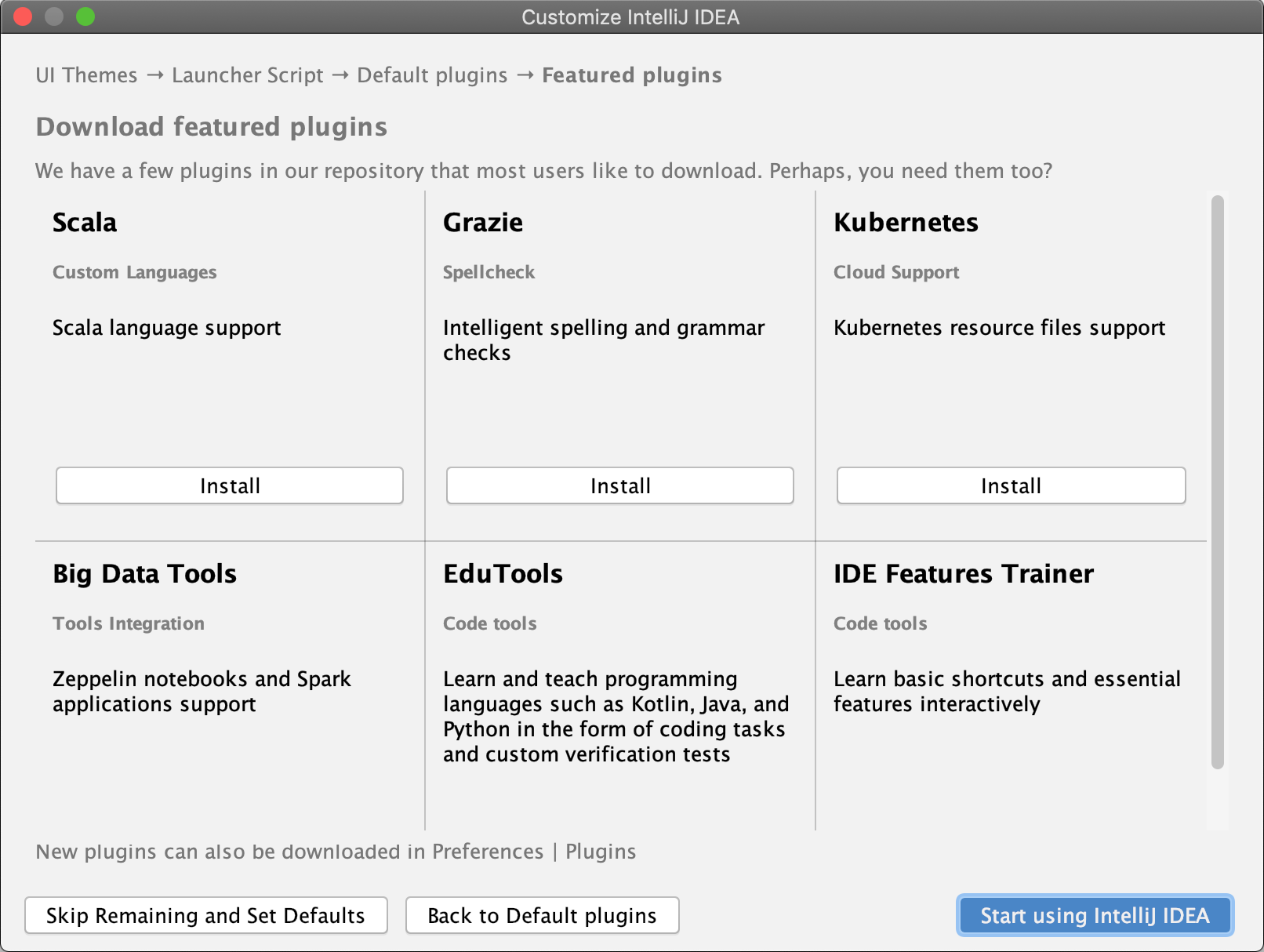Viewport: 1264px width, 952px height.
Task: Select the Featured plugins breadcrumb item
Action: click(632, 75)
